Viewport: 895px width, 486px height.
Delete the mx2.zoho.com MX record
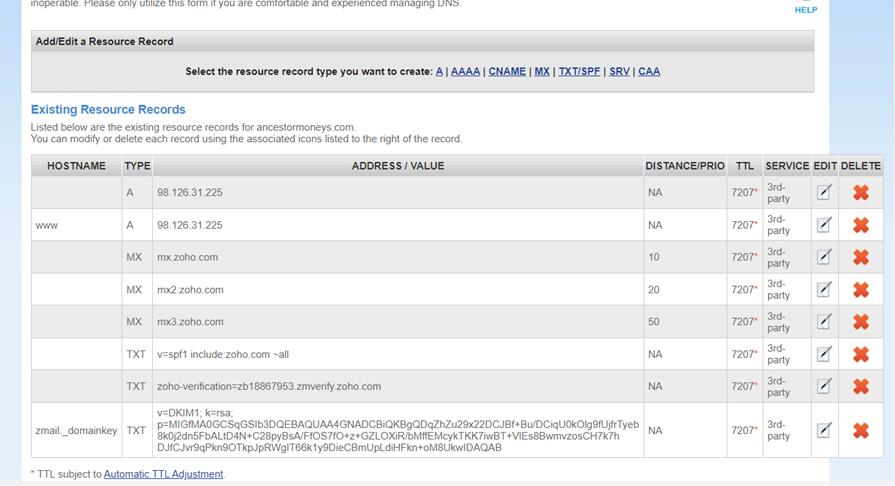pos(860,290)
